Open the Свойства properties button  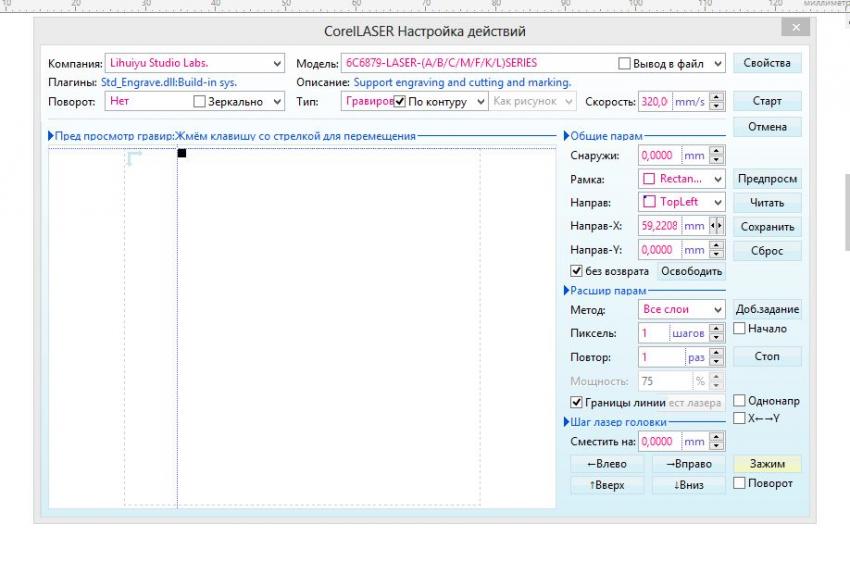point(767,63)
